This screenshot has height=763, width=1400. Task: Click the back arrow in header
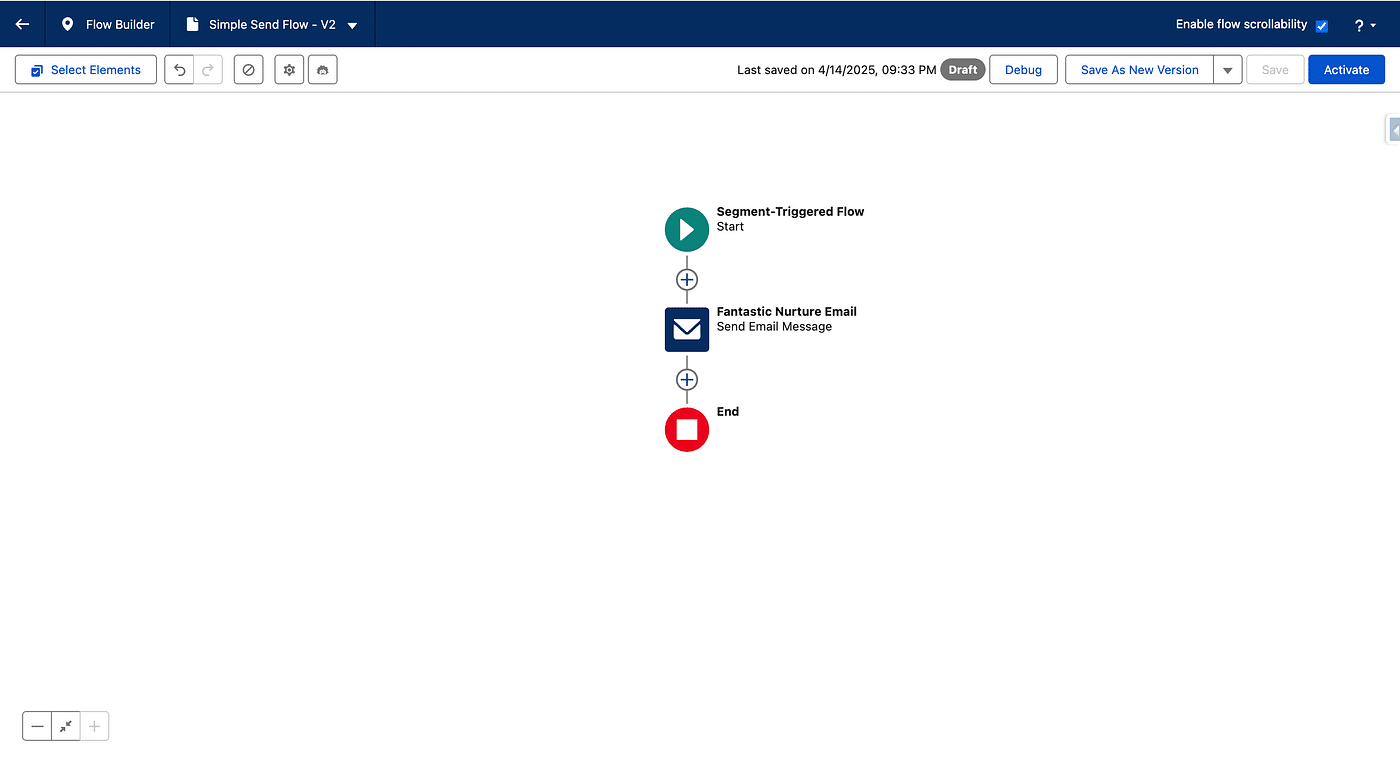(22, 24)
